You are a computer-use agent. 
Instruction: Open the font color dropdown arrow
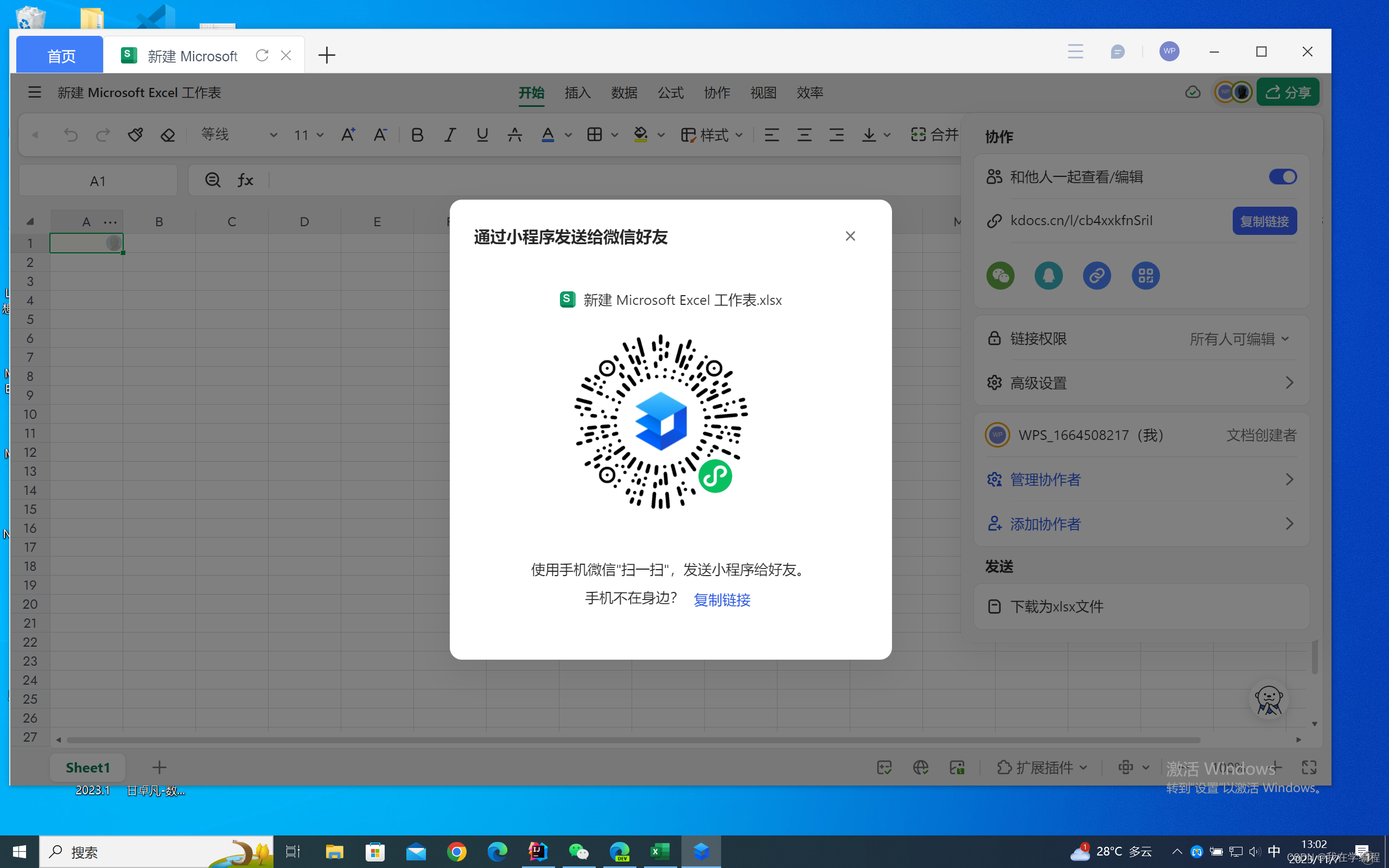point(568,135)
